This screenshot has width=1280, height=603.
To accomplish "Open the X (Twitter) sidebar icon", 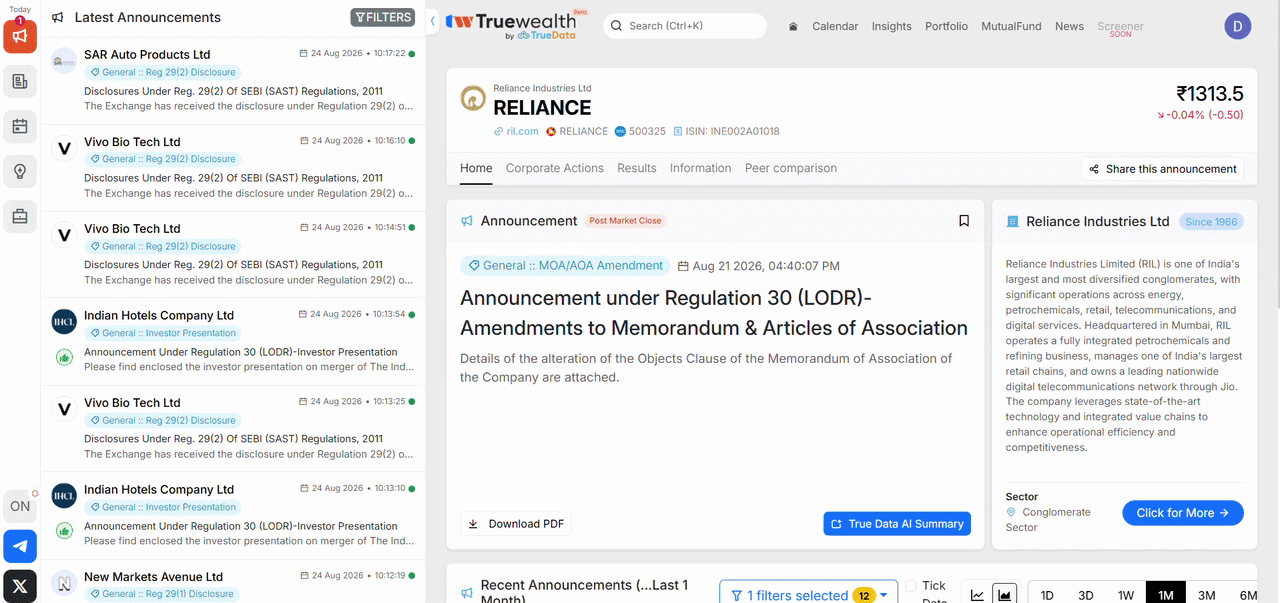I will coord(20,586).
